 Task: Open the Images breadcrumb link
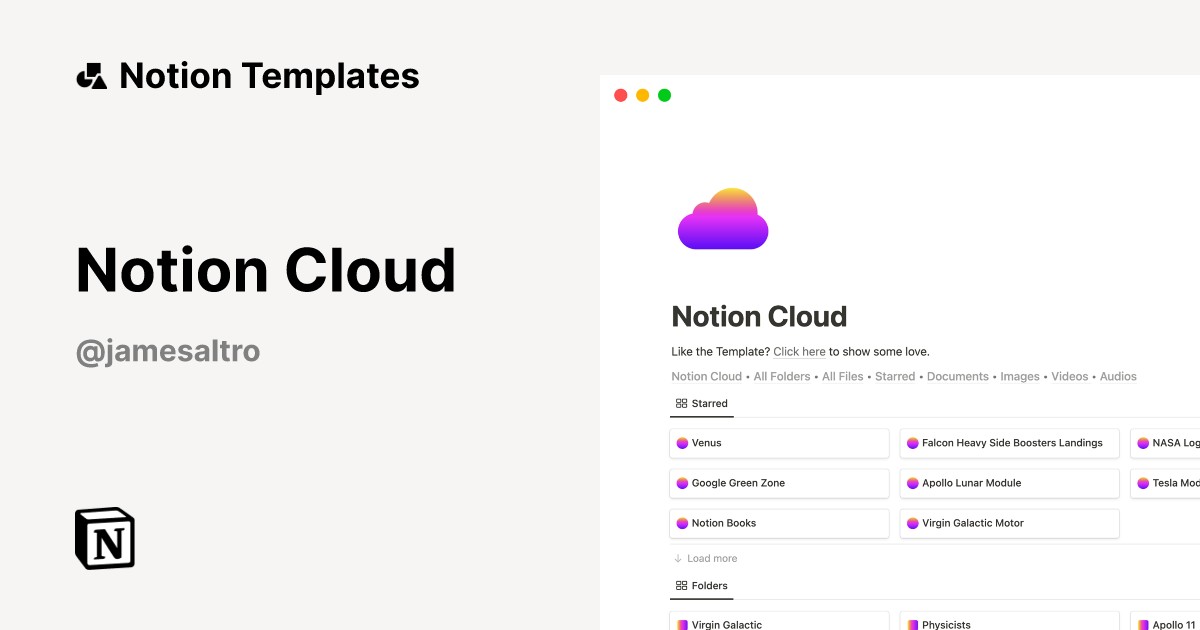tap(1020, 376)
